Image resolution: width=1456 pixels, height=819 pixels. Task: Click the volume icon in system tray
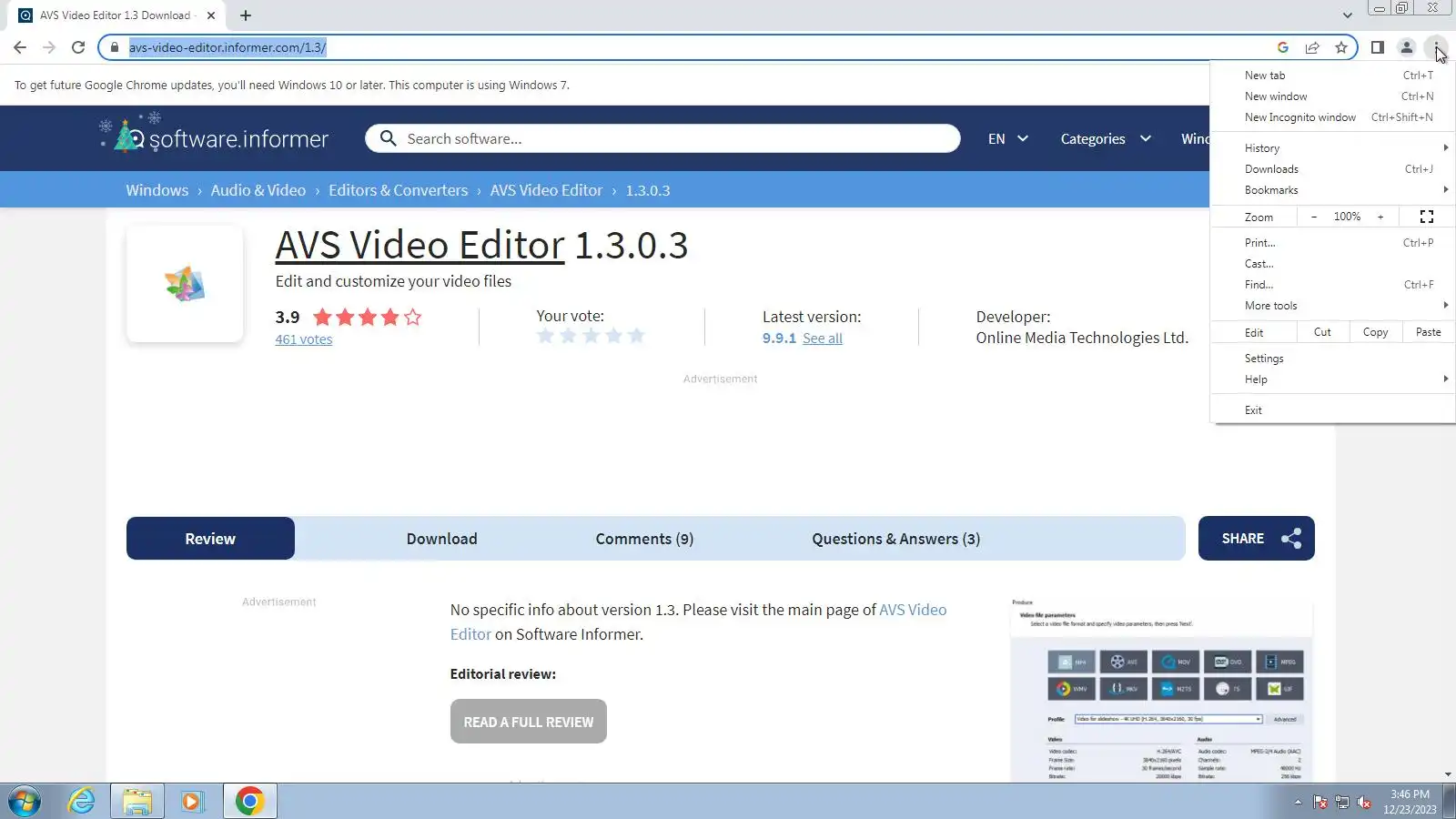click(x=1364, y=803)
